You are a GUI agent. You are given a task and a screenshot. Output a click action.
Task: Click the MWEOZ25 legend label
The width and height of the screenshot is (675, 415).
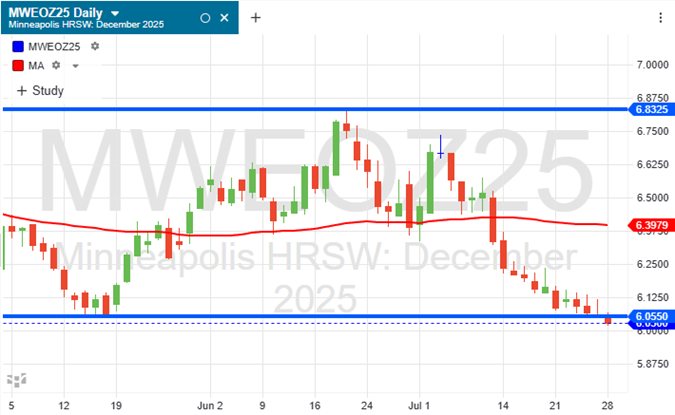pyautogui.click(x=54, y=46)
